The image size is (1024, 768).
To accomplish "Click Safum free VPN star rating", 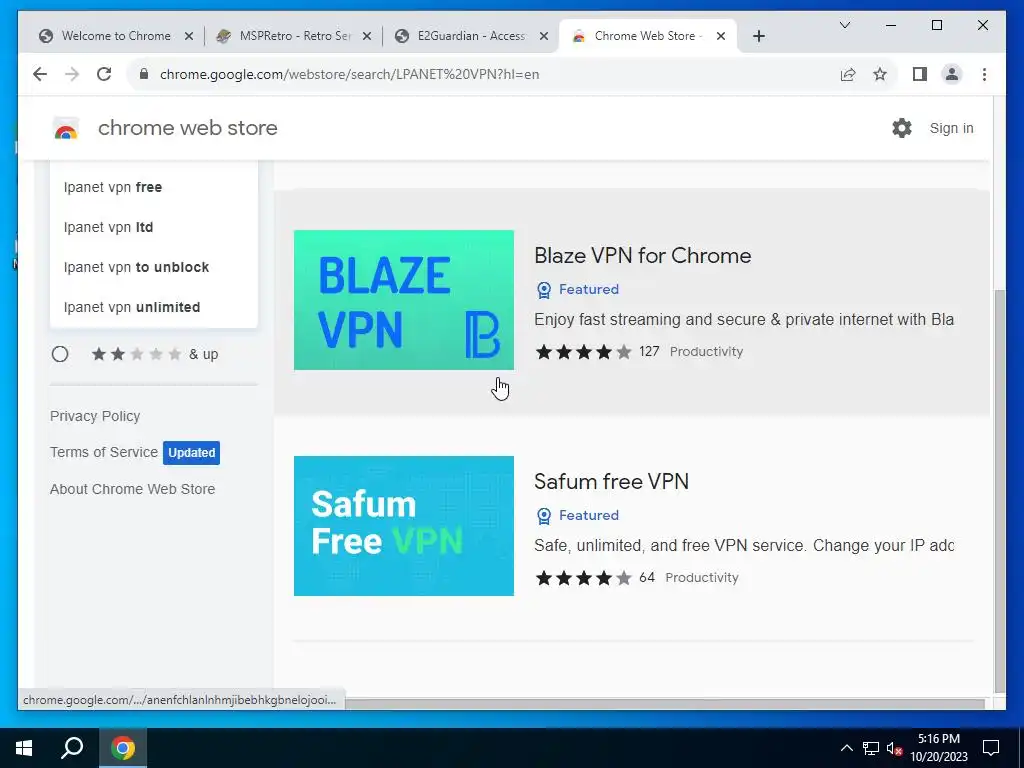I will coord(583,578).
